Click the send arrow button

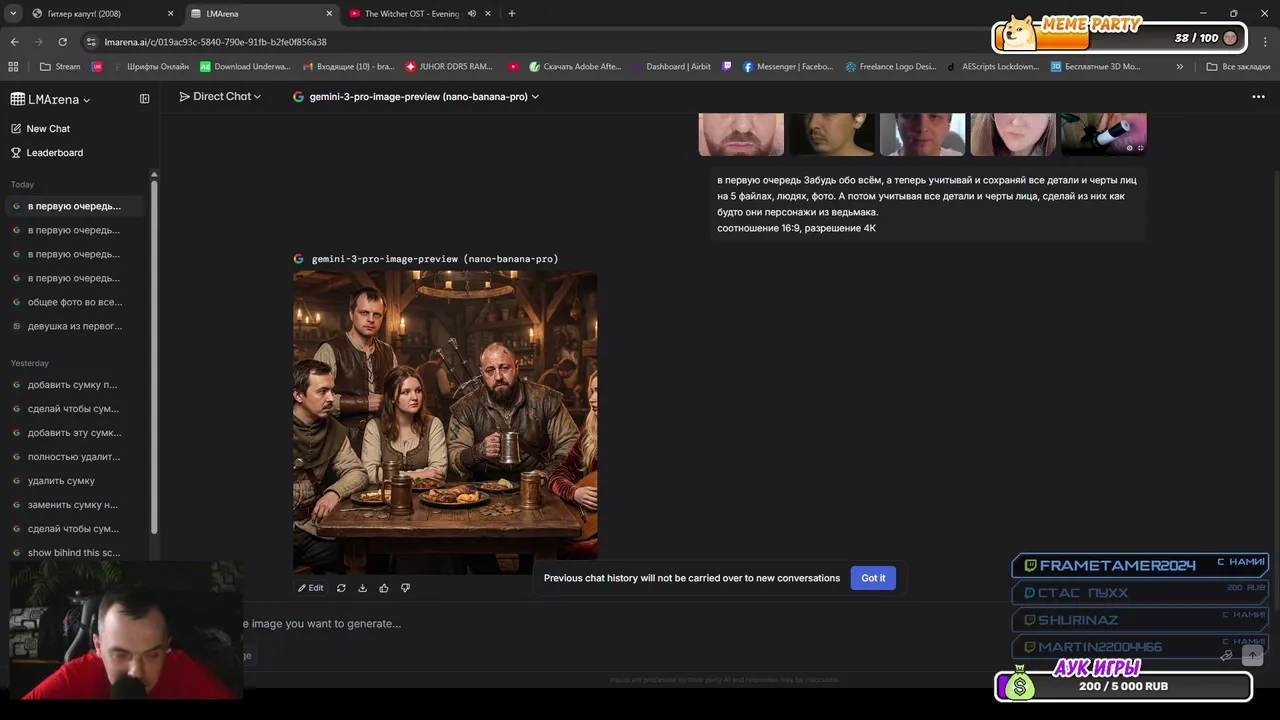click(1252, 655)
